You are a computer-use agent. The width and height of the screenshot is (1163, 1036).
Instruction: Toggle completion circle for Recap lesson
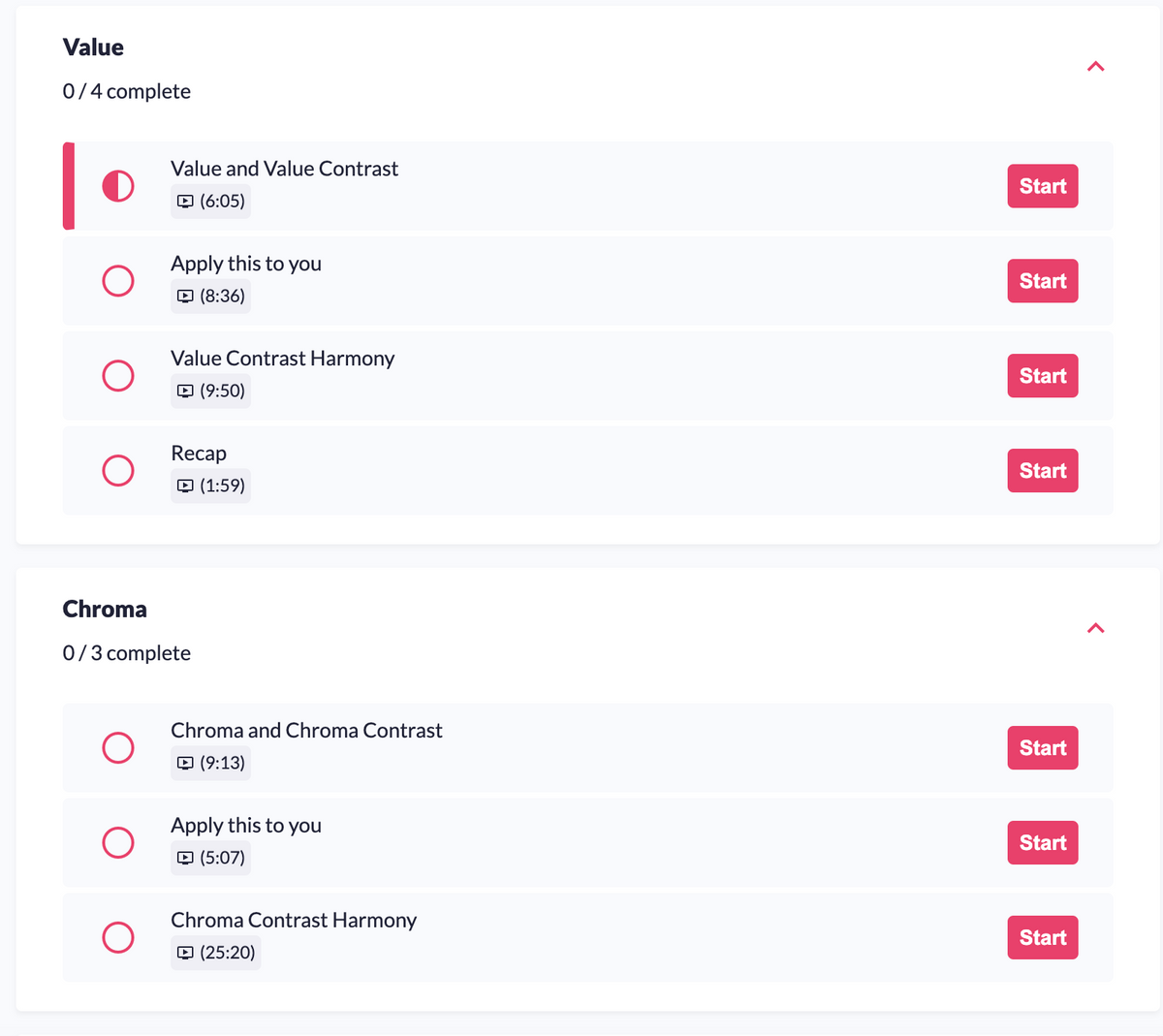coord(118,471)
